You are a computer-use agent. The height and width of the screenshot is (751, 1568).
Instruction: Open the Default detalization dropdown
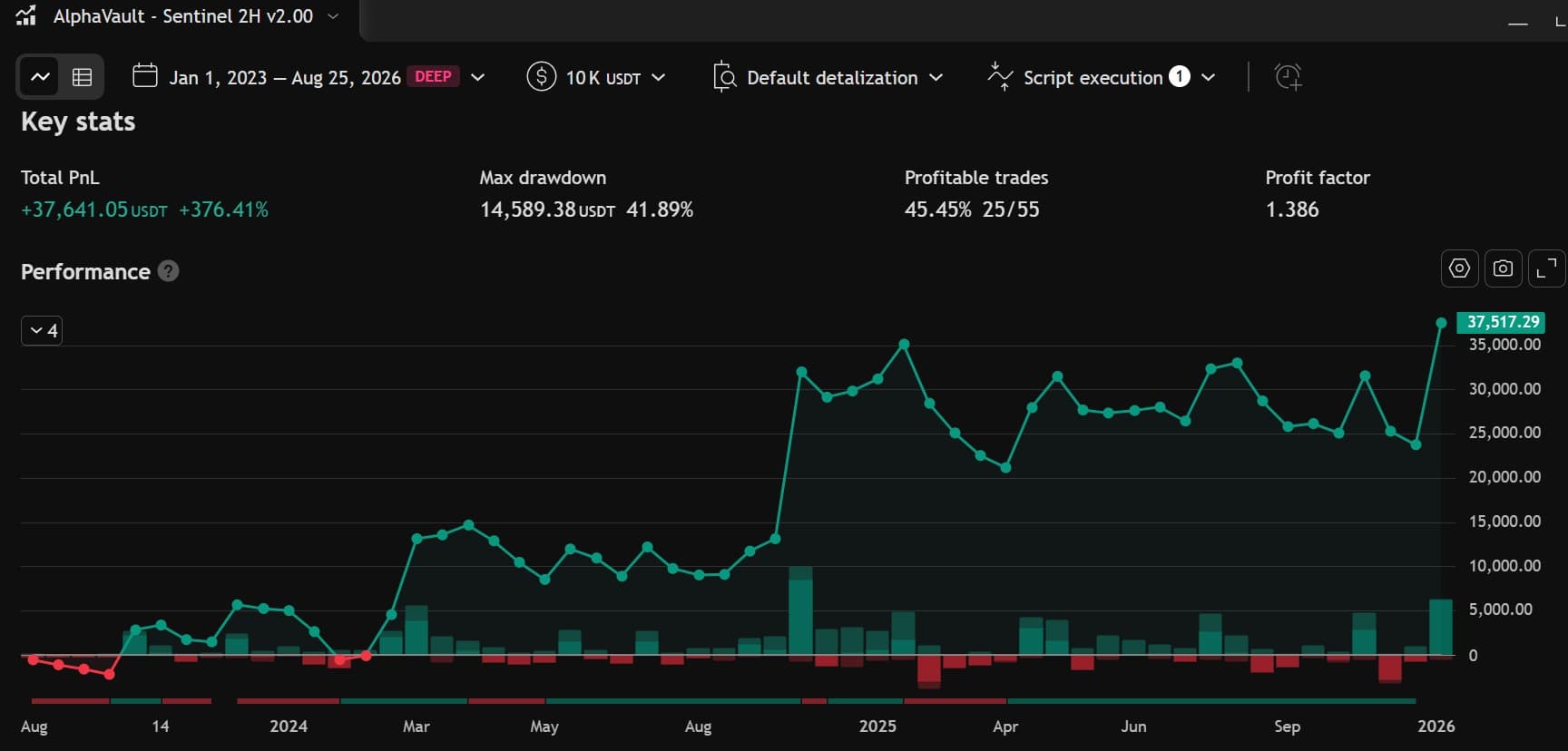pyautogui.click(x=845, y=78)
